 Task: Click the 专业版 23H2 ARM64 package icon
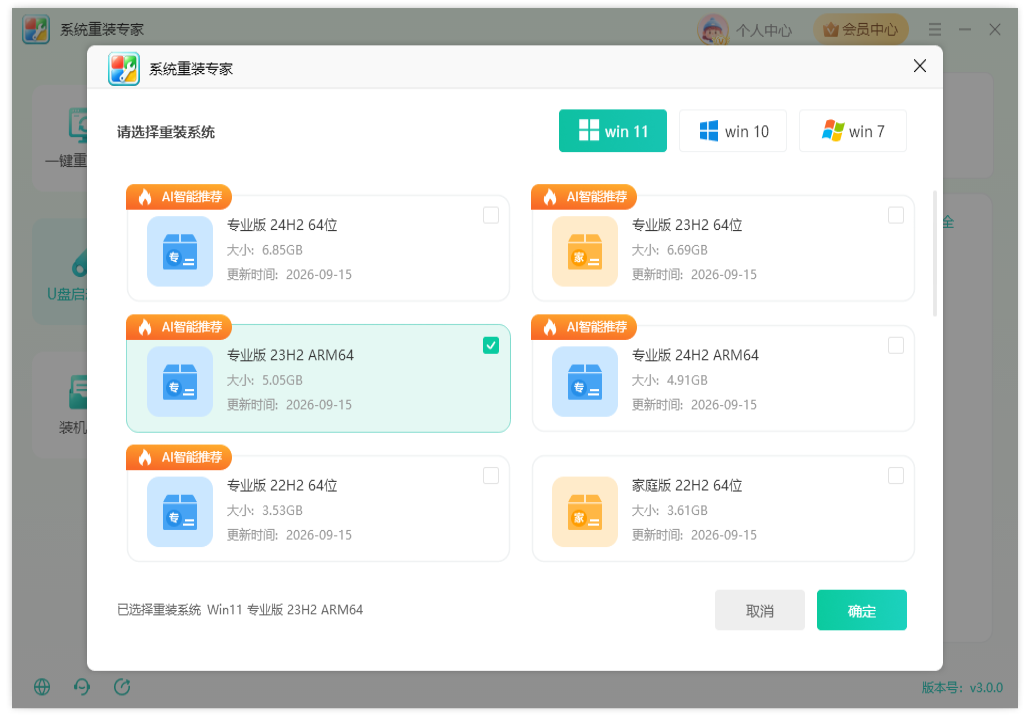click(180, 381)
